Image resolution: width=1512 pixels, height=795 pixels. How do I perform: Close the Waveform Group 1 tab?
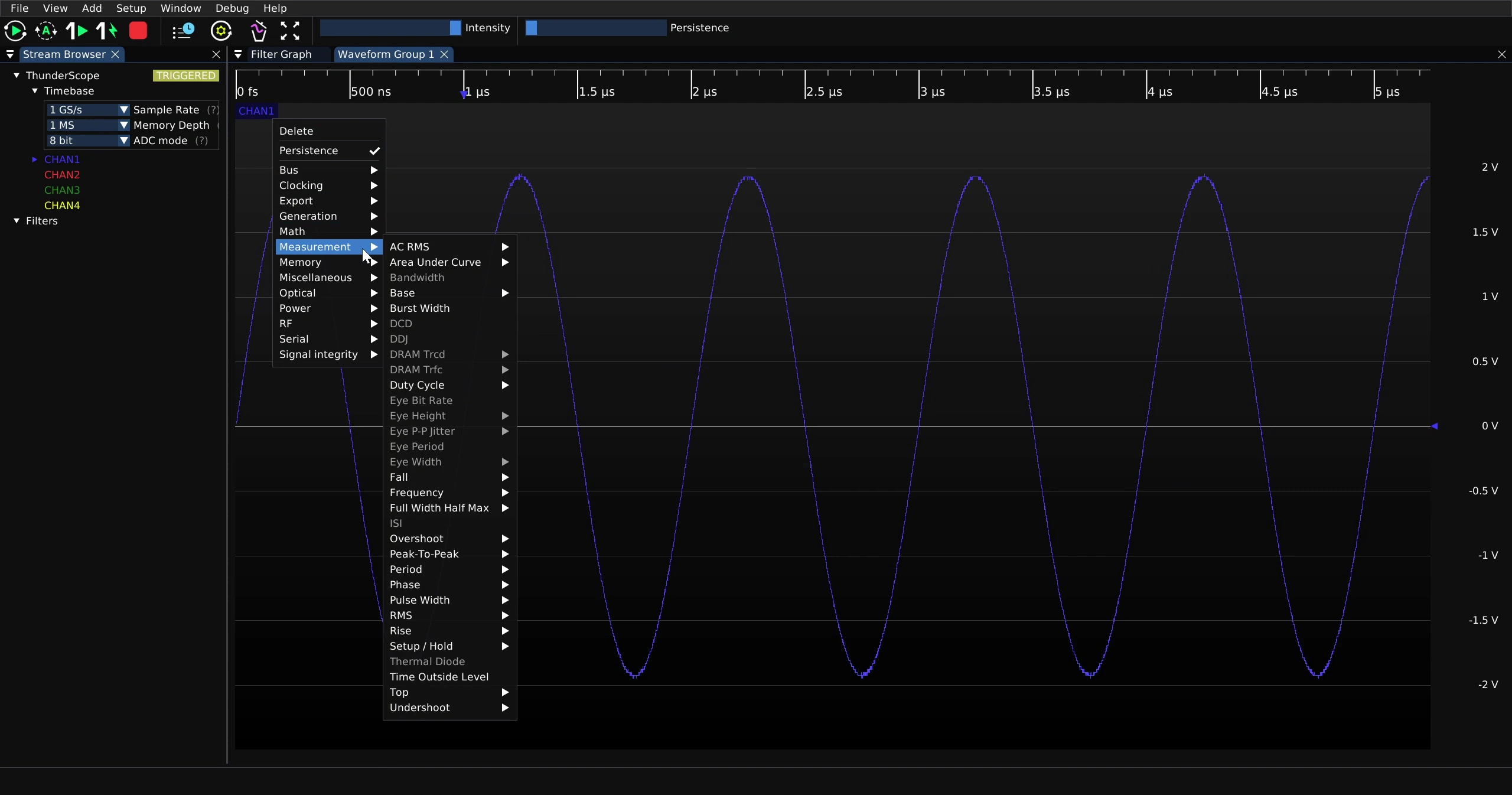[x=444, y=54]
